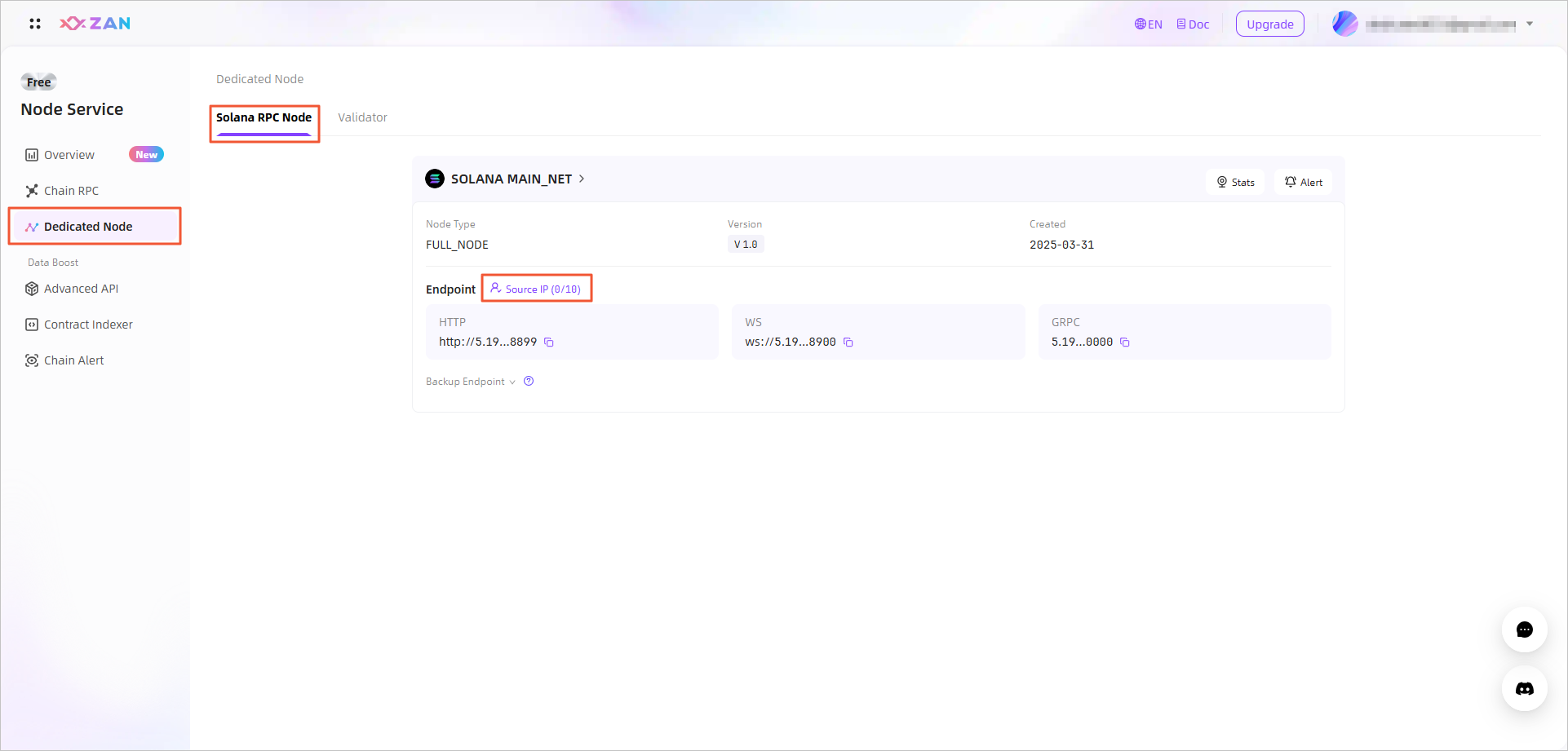Expand the account dropdown arrow
This screenshot has width=1568, height=751.
[1530, 24]
